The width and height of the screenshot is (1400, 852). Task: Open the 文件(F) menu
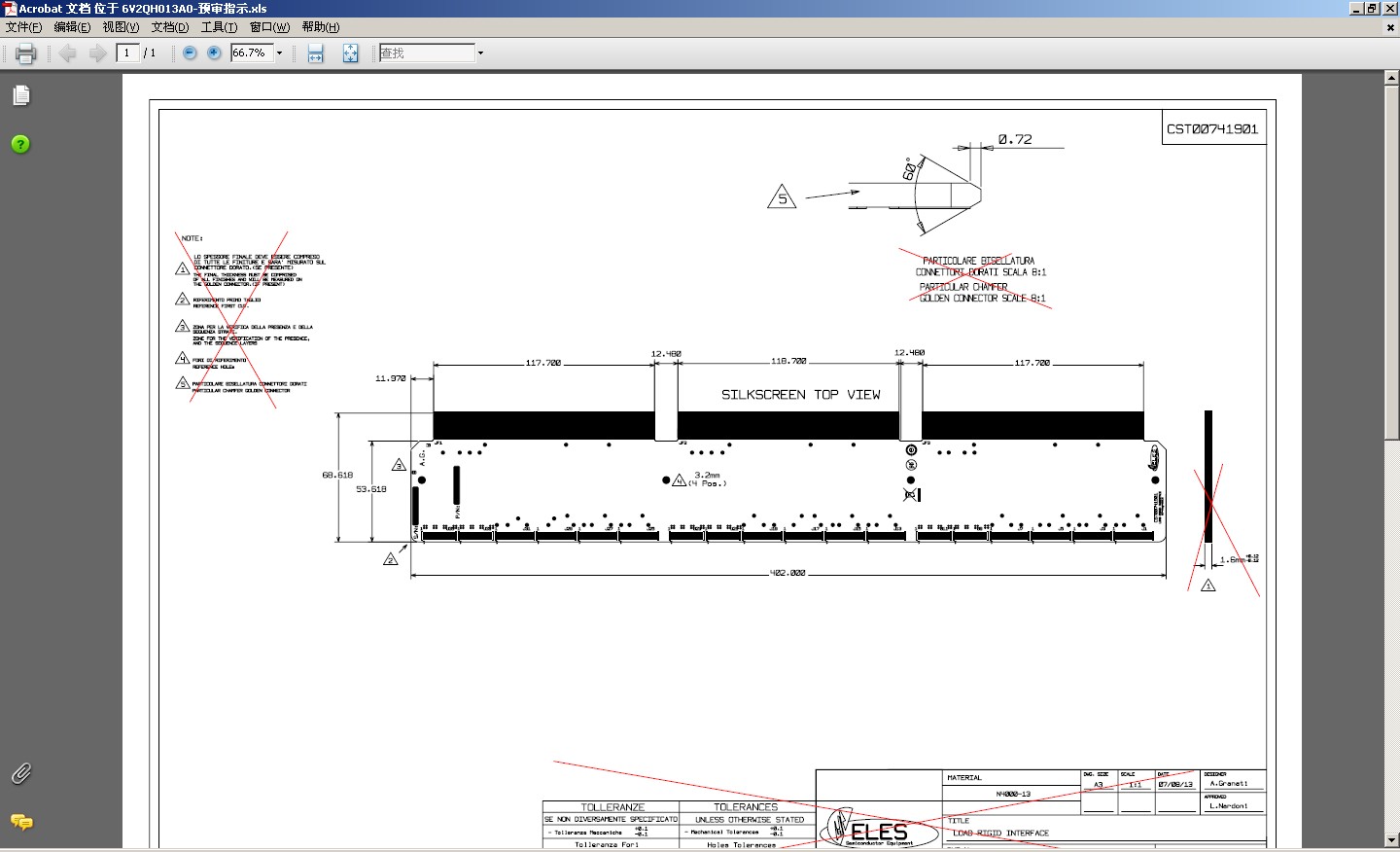tap(24, 27)
